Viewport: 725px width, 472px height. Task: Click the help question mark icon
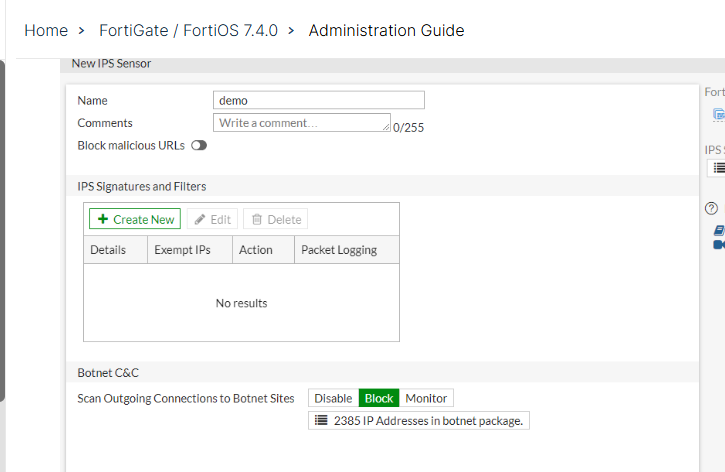coord(712,209)
